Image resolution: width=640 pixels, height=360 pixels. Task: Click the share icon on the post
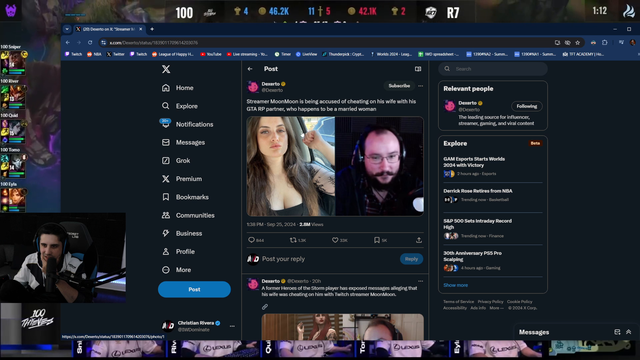419,240
